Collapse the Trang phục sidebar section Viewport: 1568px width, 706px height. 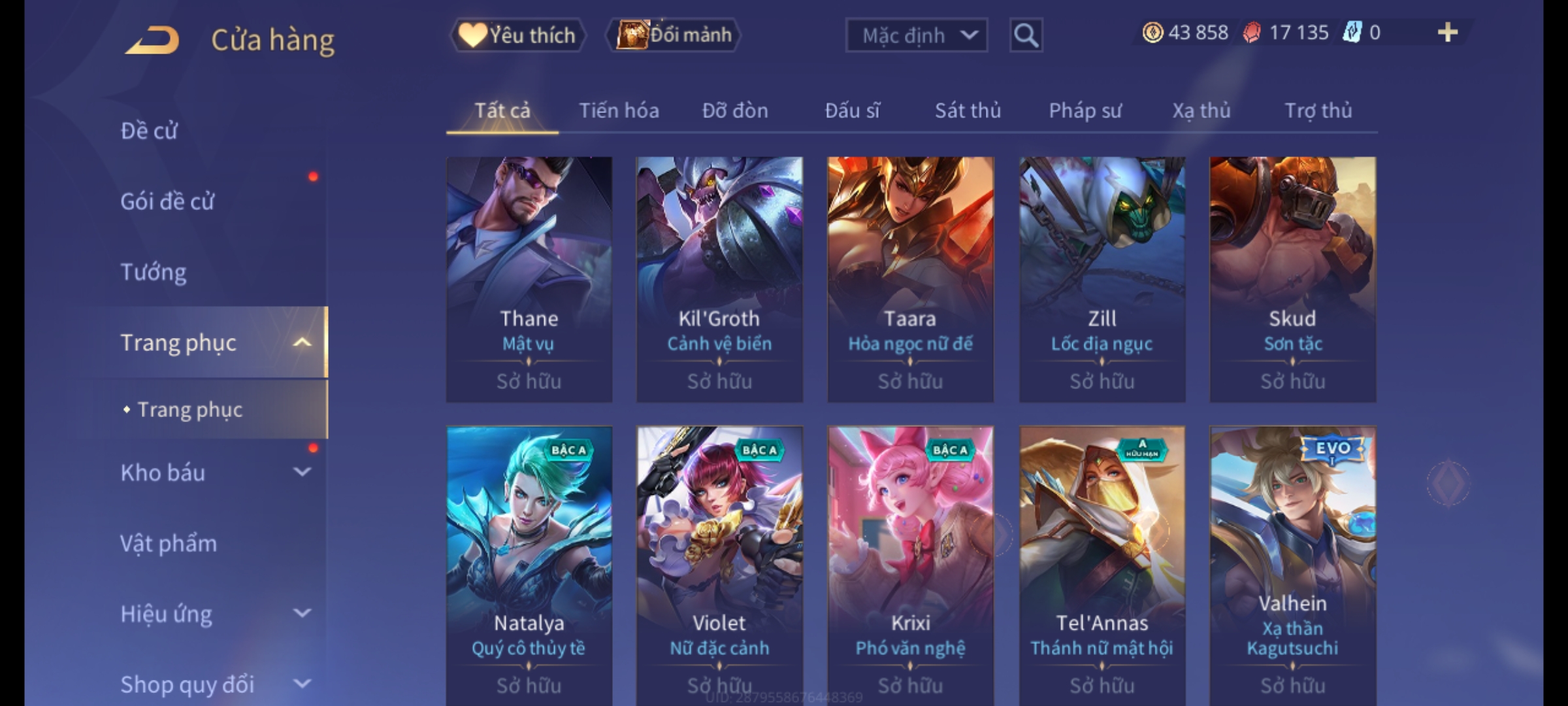tap(302, 343)
